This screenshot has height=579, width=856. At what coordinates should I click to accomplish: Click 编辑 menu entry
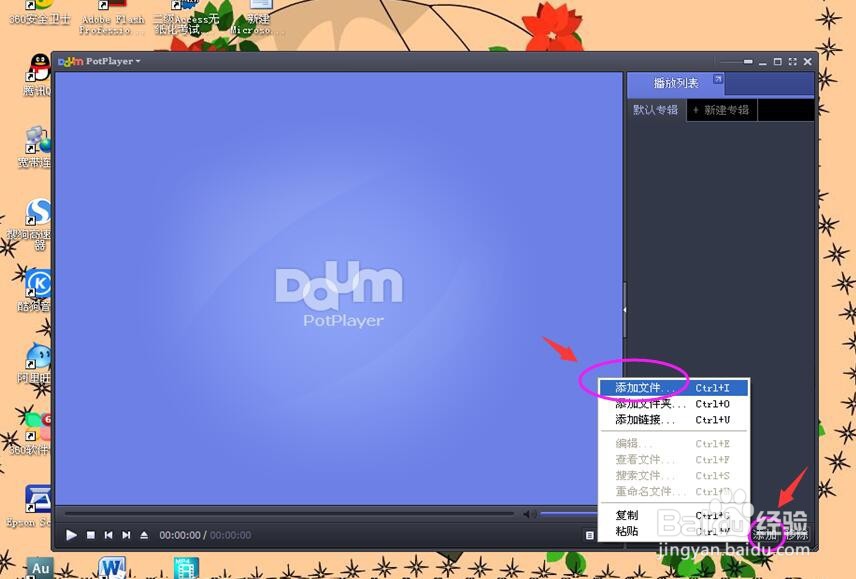coord(674,444)
